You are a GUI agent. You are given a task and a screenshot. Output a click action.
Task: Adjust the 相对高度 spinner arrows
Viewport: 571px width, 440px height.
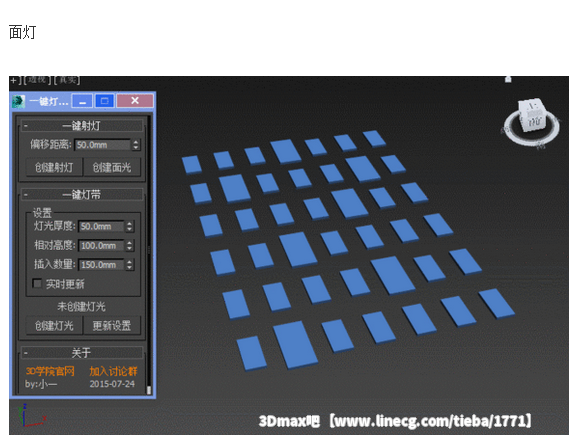coord(130,245)
